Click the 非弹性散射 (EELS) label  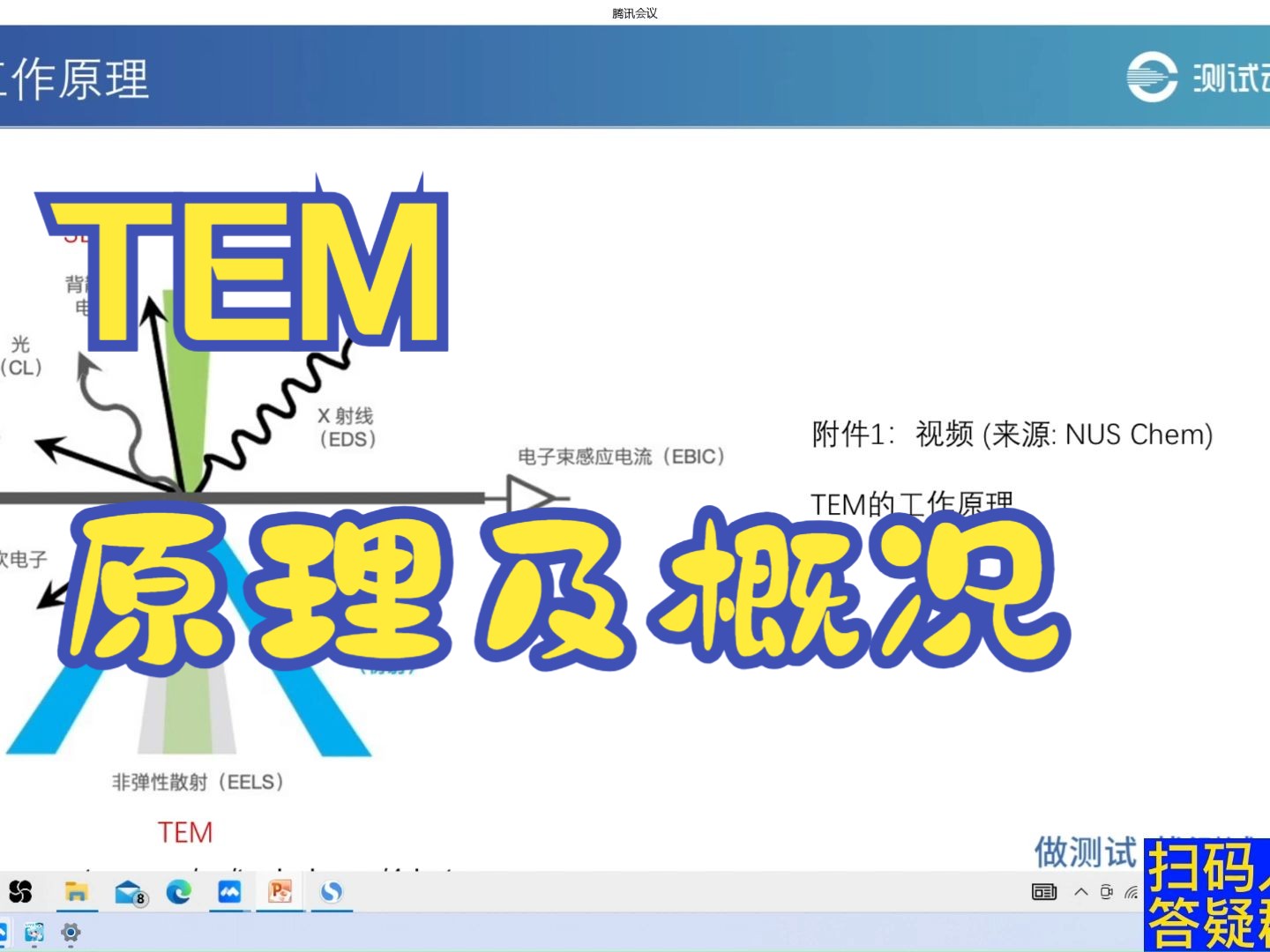coord(198,782)
